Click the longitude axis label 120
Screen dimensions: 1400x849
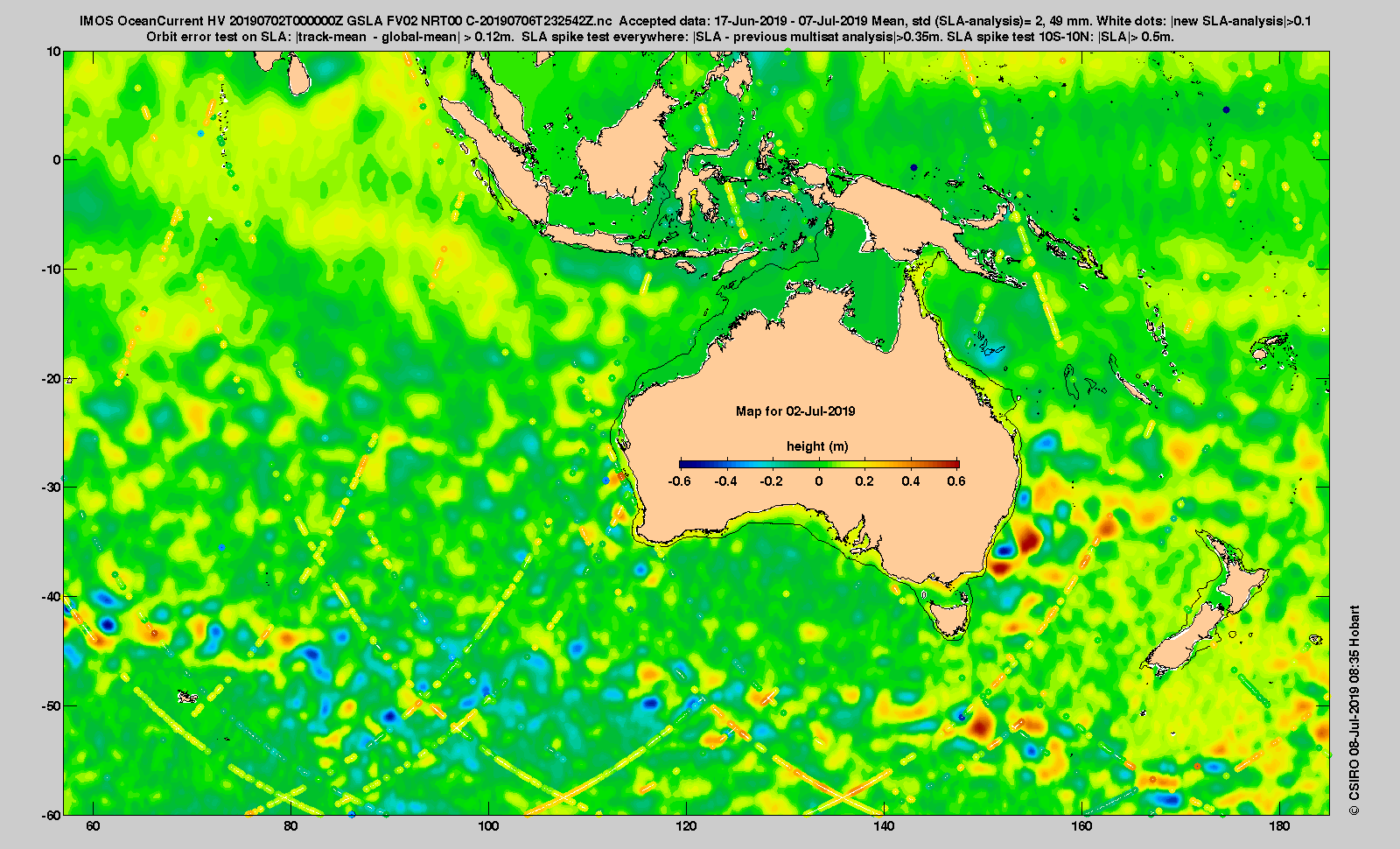click(x=686, y=826)
